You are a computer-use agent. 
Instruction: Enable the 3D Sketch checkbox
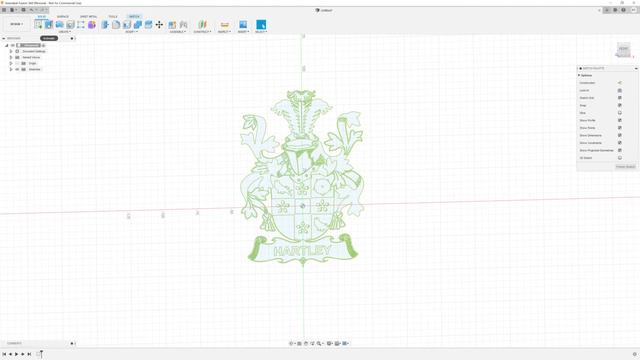coord(620,158)
